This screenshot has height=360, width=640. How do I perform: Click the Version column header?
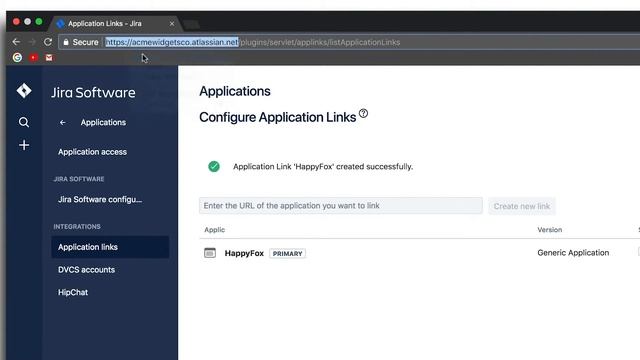point(549,230)
